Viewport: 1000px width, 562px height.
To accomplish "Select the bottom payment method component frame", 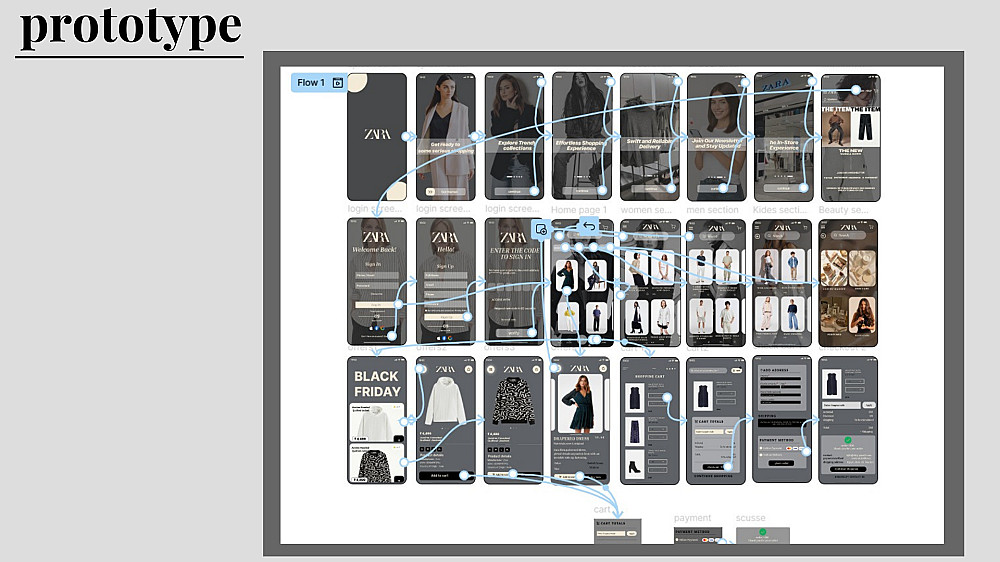I will click(698, 536).
